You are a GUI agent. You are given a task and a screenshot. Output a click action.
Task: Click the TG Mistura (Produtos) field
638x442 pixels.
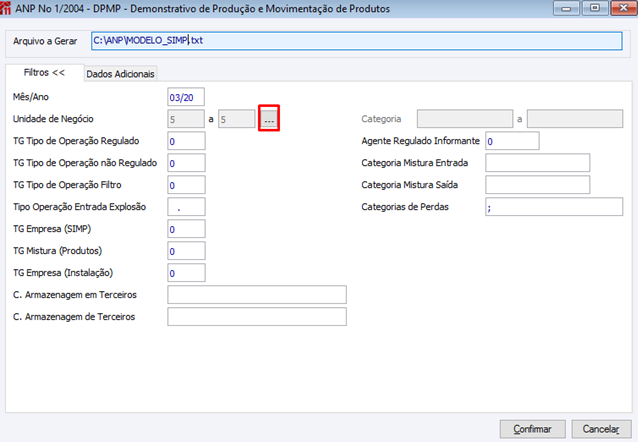[x=186, y=251]
